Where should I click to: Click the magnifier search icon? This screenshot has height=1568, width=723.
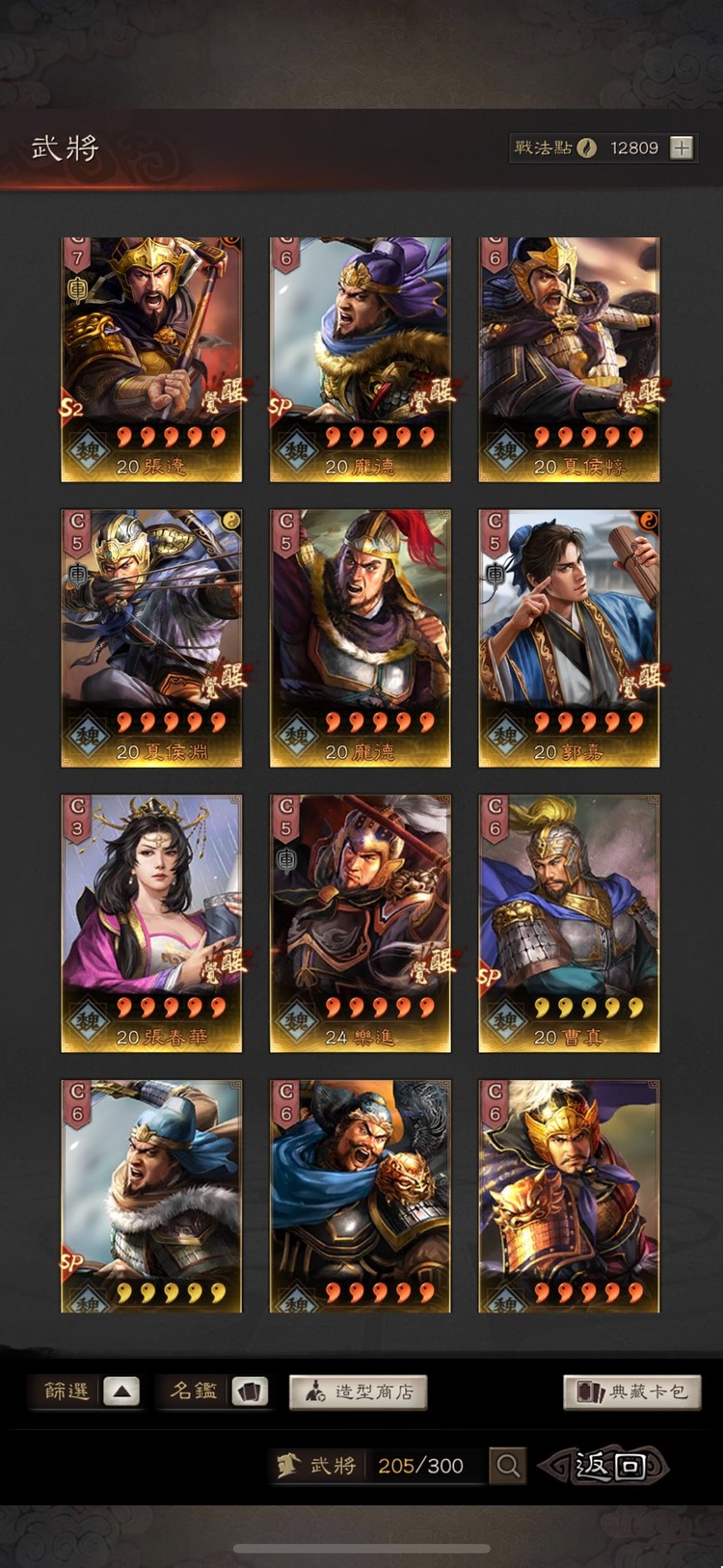(x=508, y=1466)
